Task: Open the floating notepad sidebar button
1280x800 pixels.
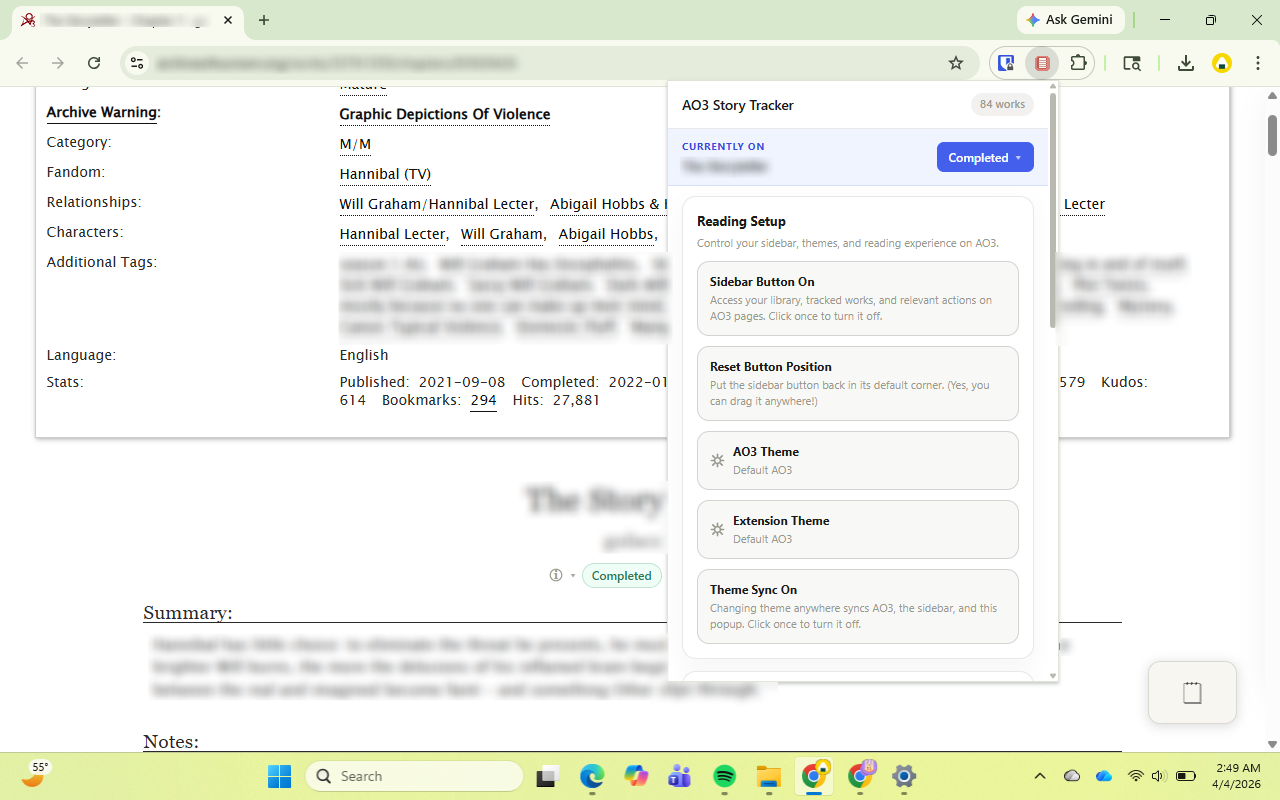Action: click(x=1192, y=692)
